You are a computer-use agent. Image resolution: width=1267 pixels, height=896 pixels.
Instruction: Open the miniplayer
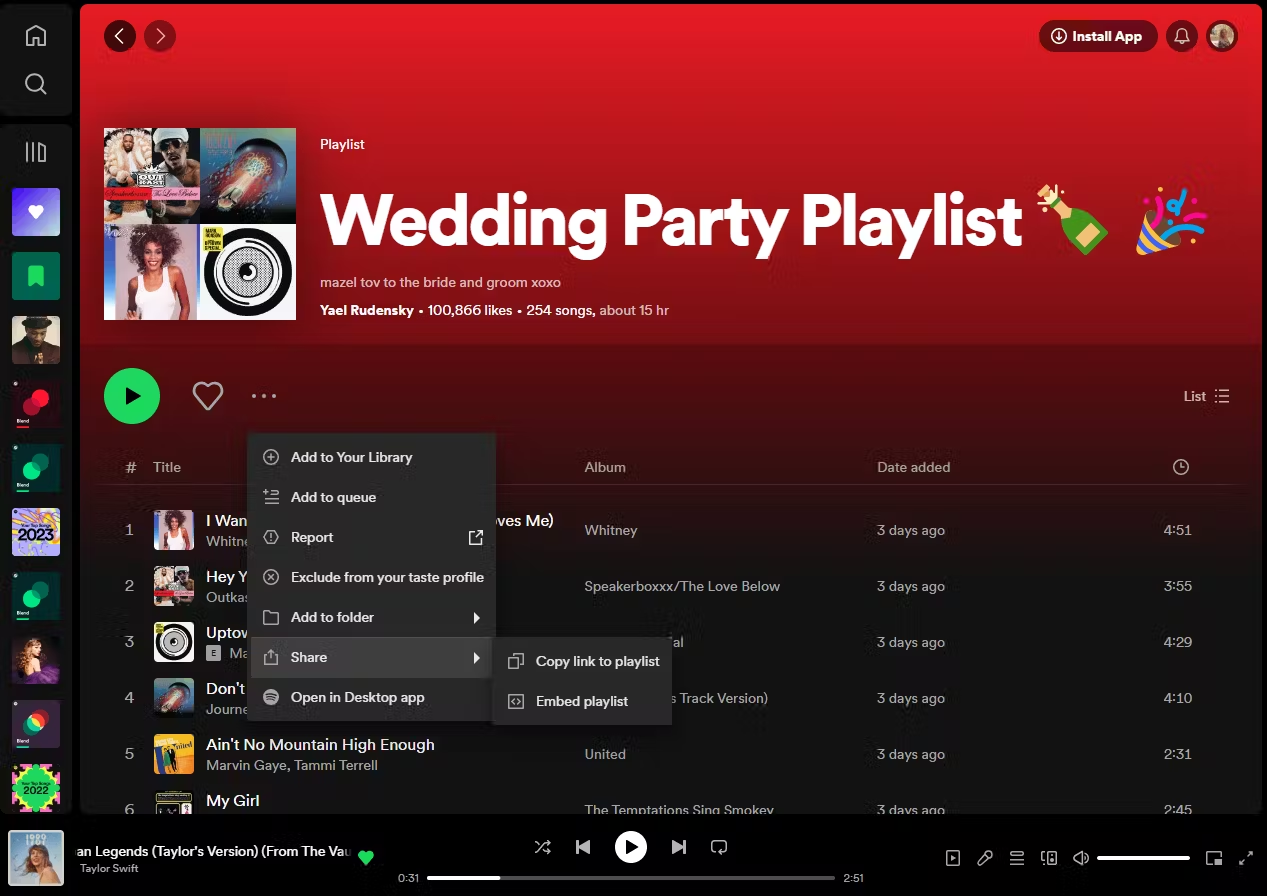1214,858
